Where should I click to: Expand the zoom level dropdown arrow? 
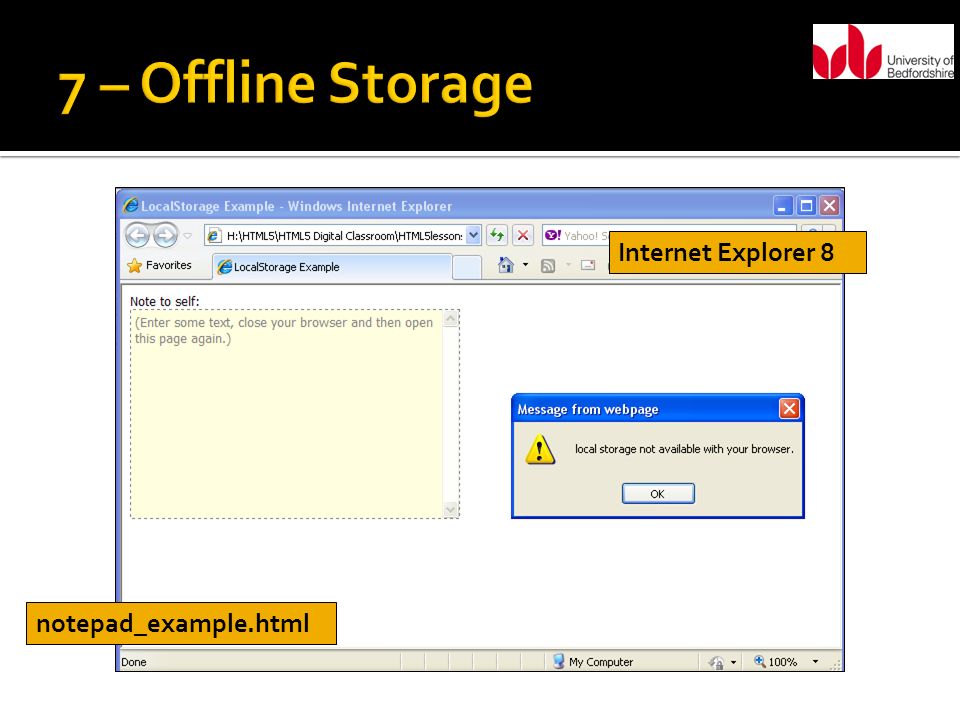click(x=815, y=662)
